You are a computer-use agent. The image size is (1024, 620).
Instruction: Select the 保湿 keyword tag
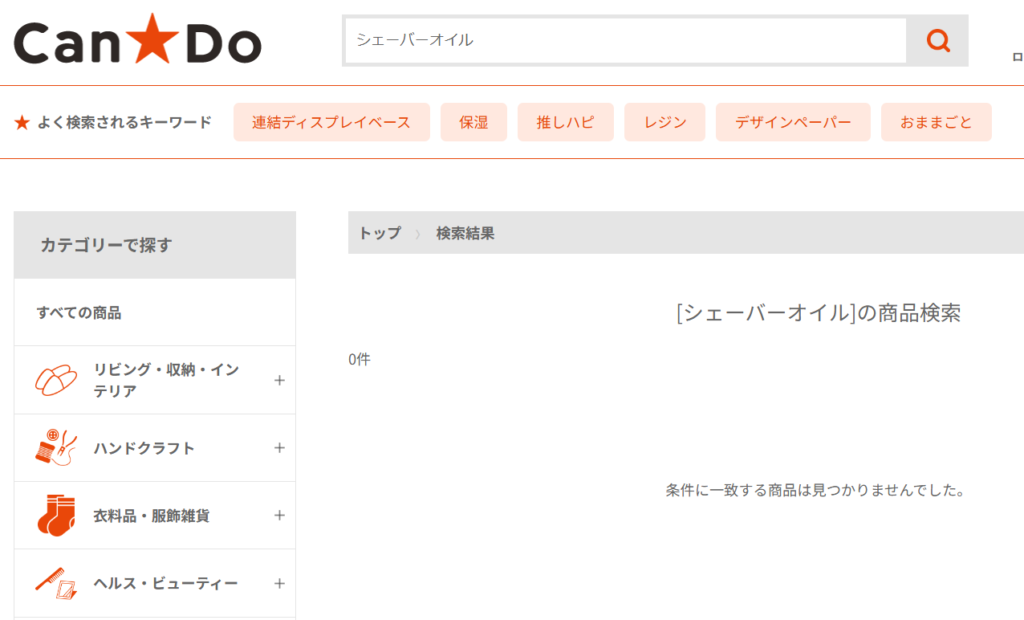point(473,122)
